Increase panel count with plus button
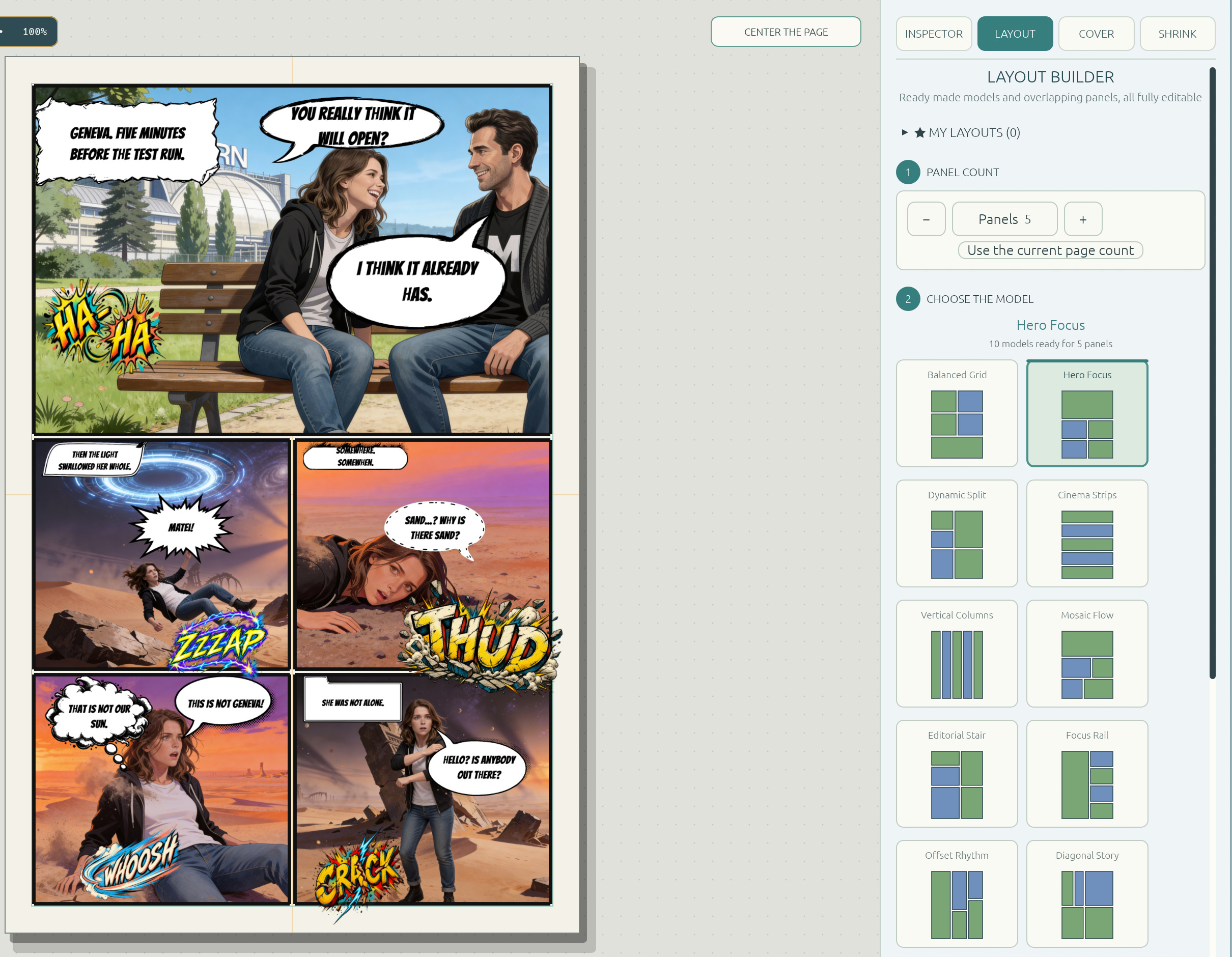Screen dimensions: 1232x957 click(1083, 219)
